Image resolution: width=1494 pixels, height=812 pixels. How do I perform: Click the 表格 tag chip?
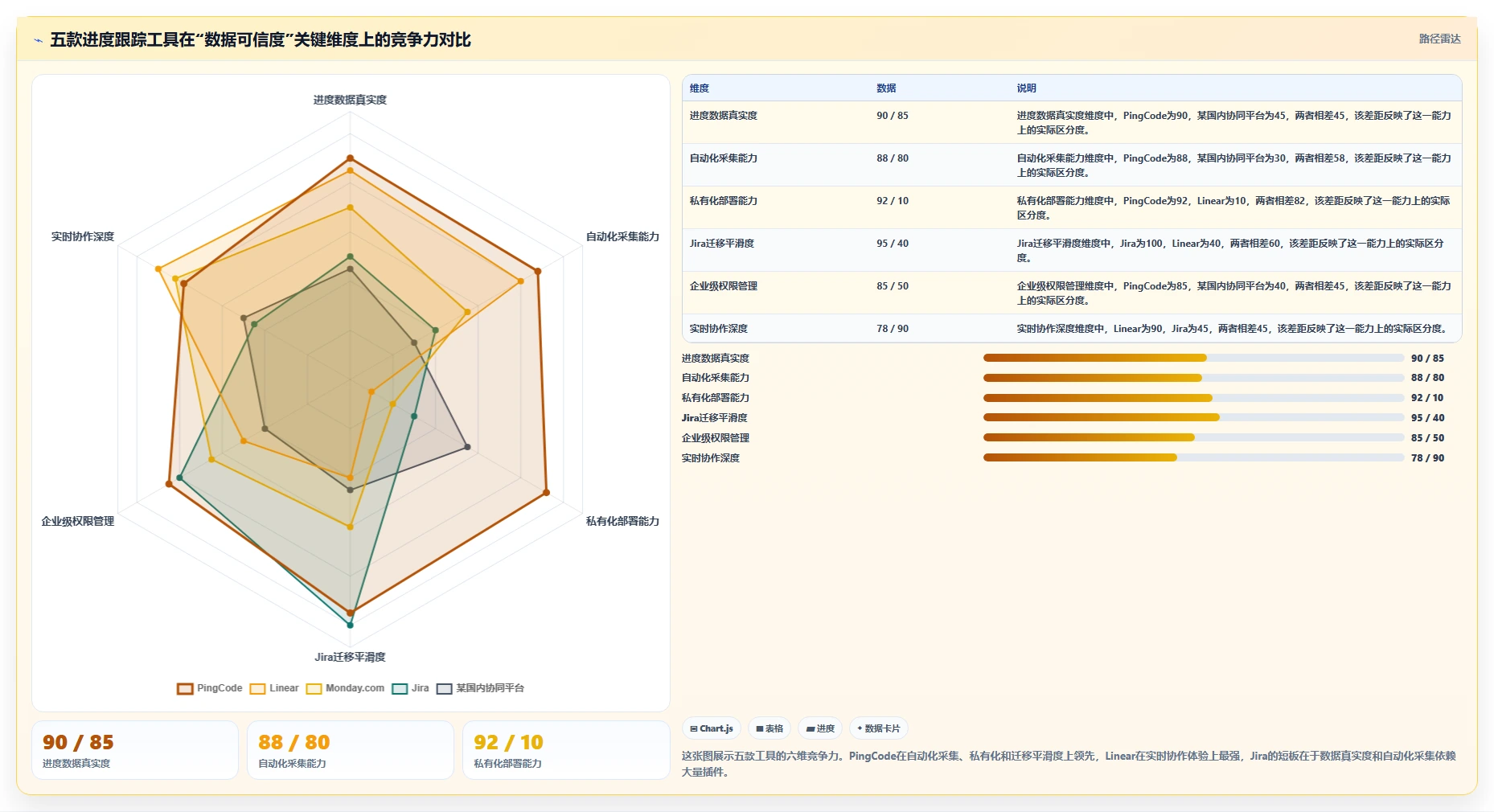pyautogui.click(x=770, y=728)
